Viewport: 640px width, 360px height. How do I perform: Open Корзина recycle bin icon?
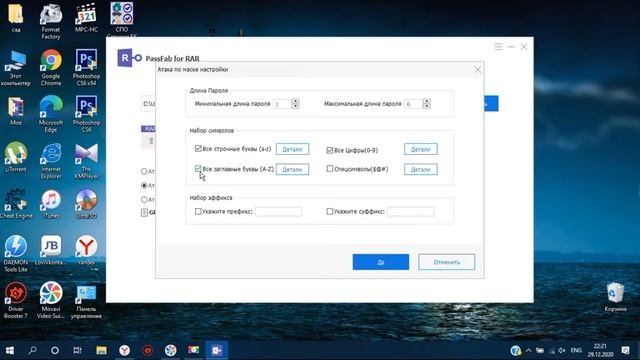615,297
